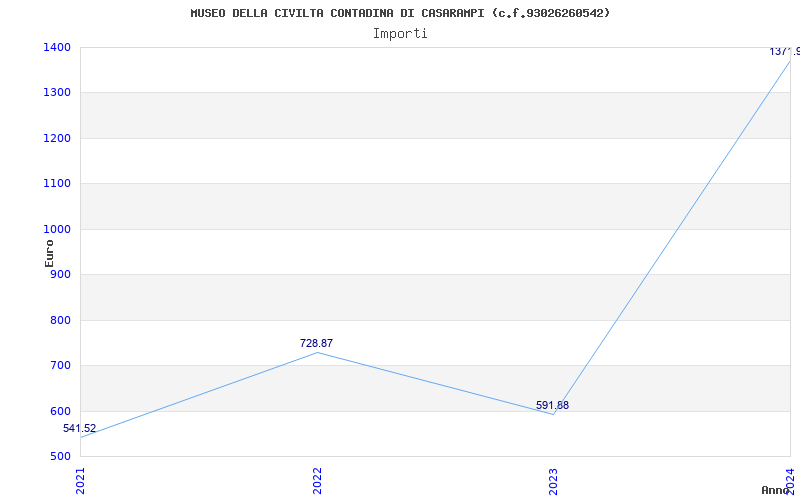The image size is (800, 500).
Task: Click the 800 y-axis tick
Action: [60, 320]
